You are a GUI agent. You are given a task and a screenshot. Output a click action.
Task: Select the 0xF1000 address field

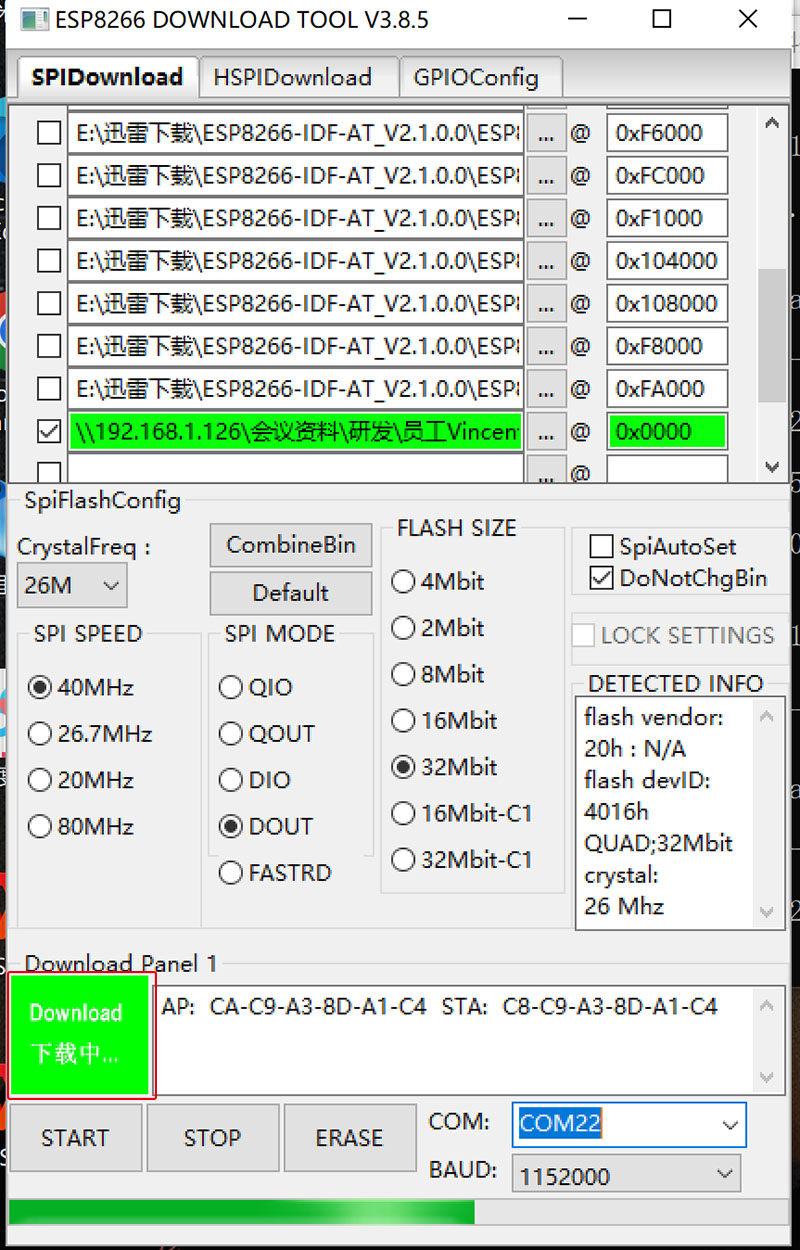click(667, 218)
